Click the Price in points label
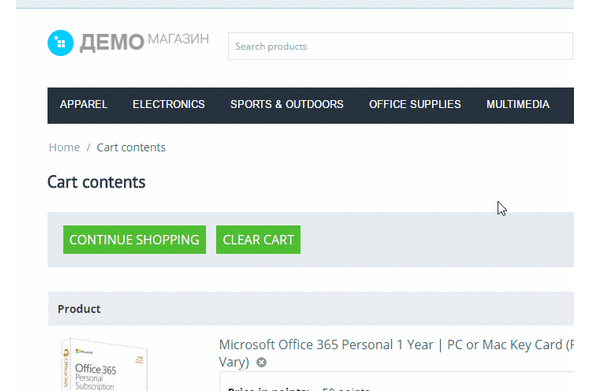Viewport: 590px width, 391px height. pos(269,388)
